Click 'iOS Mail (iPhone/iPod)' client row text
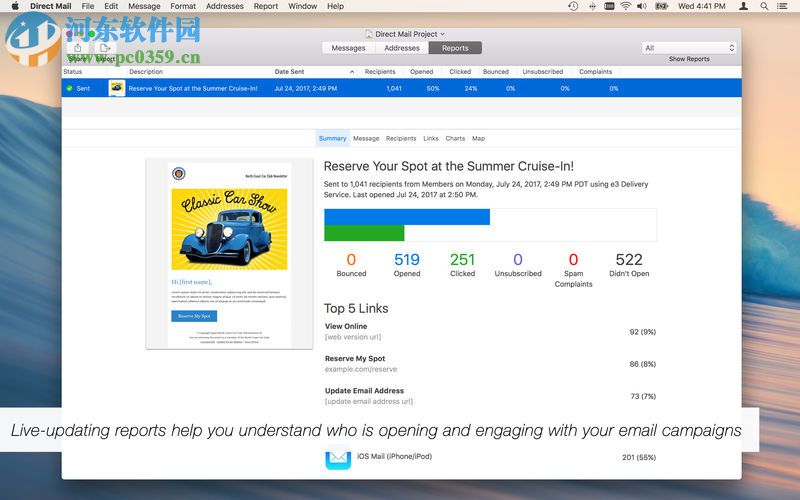 click(394, 457)
